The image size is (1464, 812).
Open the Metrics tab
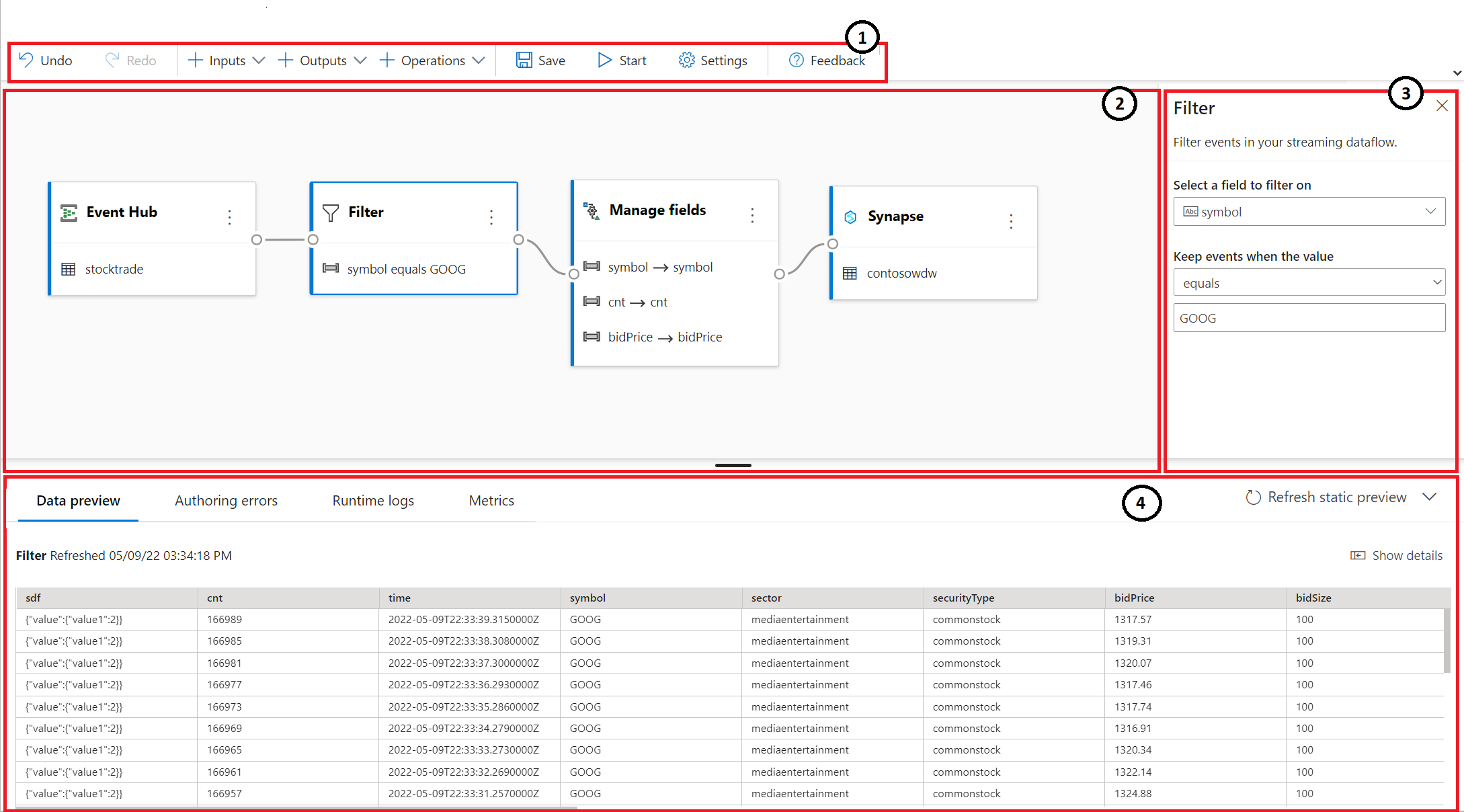point(491,501)
